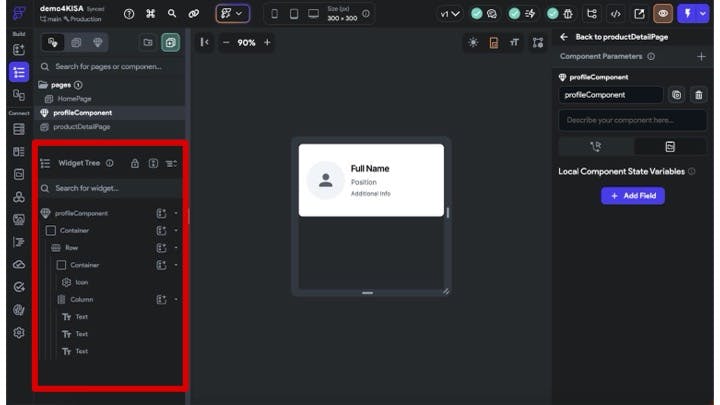
Task: Toggle the orange eye preview button
Action: tap(663, 14)
